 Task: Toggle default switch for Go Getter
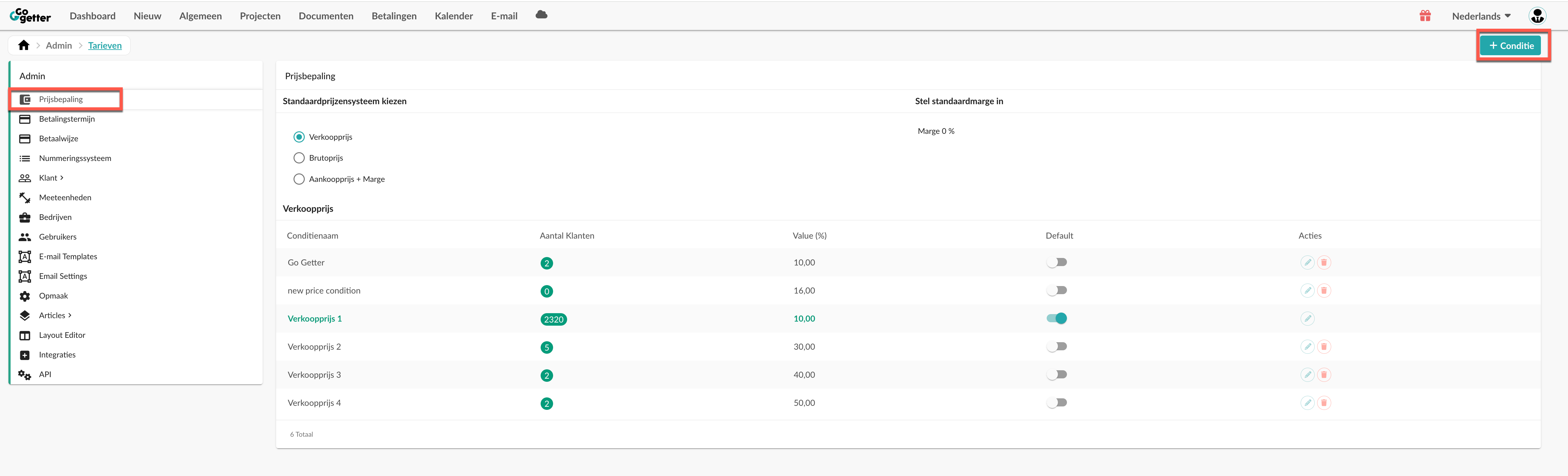[x=1057, y=263]
